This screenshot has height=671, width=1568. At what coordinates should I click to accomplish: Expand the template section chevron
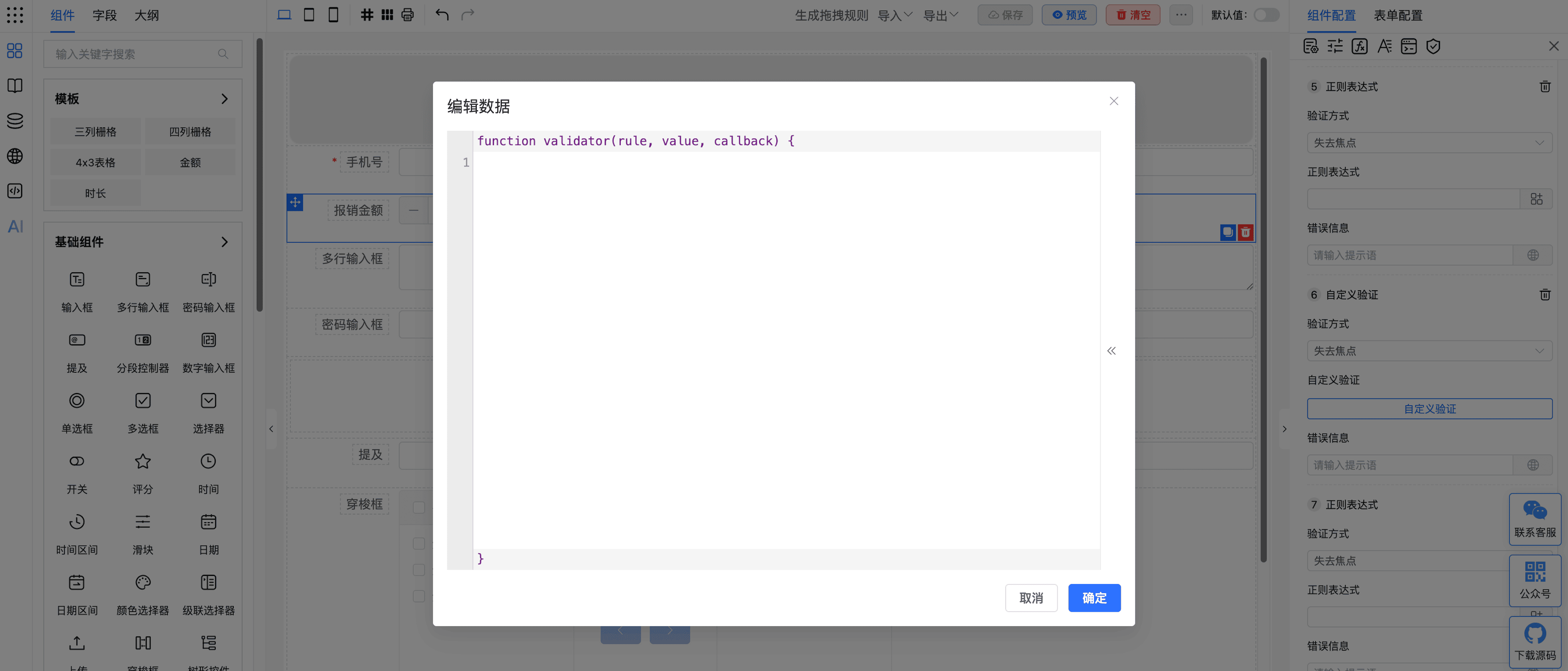coord(224,99)
